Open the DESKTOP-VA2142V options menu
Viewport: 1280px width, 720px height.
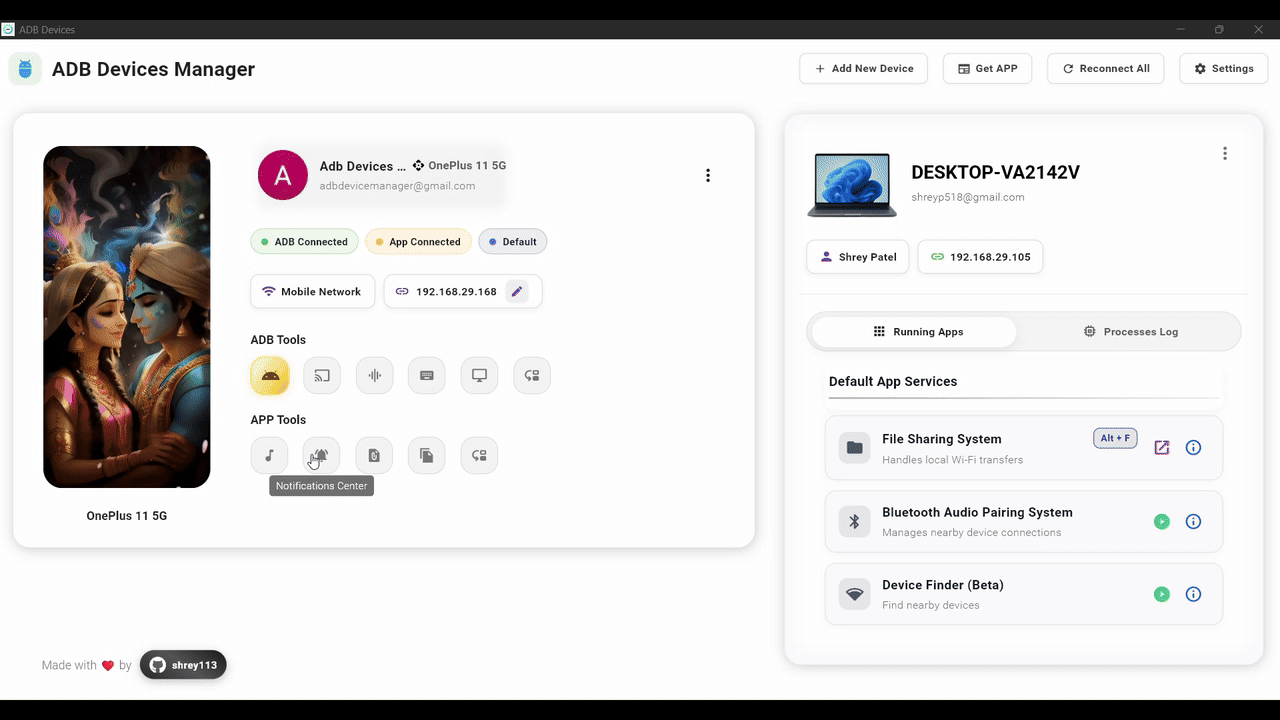pyautogui.click(x=1225, y=153)
